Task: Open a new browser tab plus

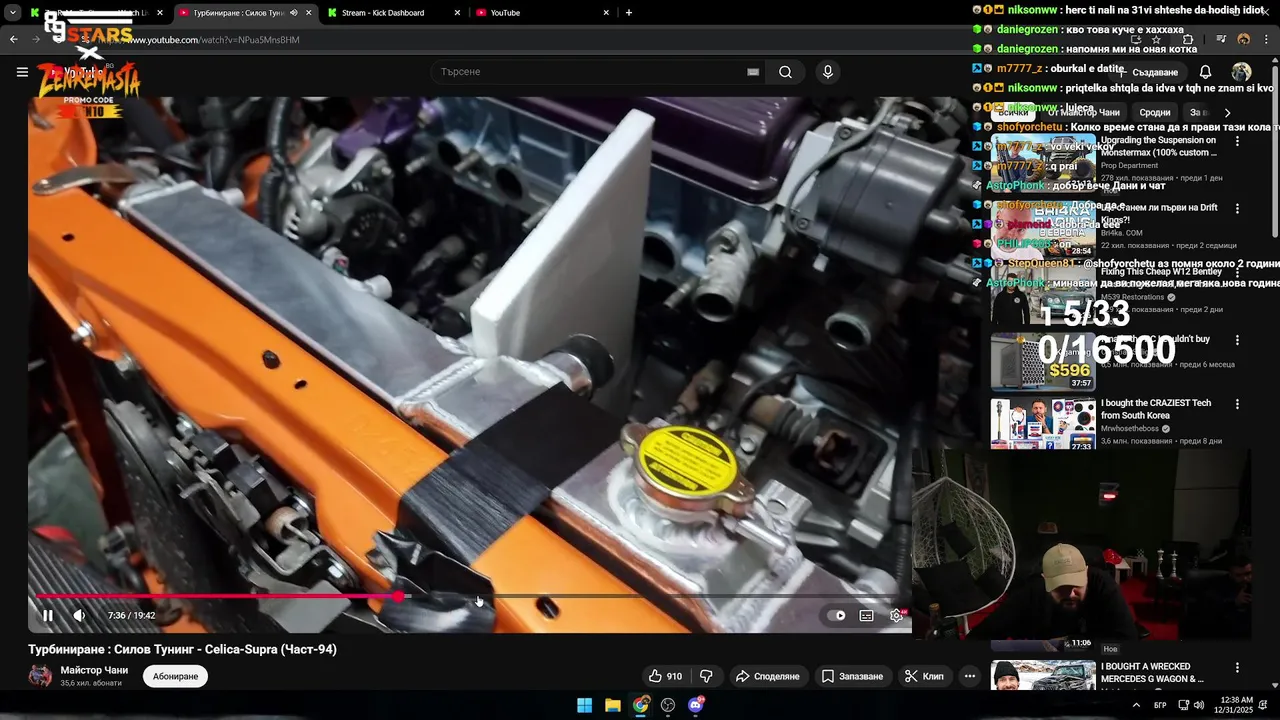Action: point(628,13)
